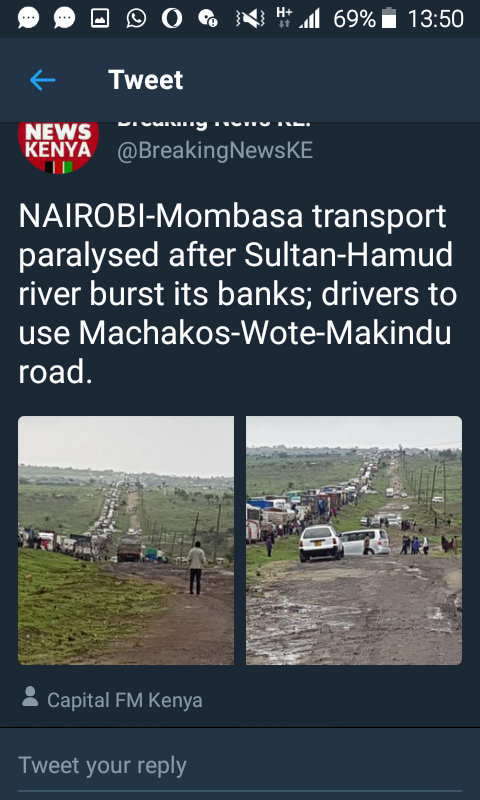Tap the battery status icon
The image size is (480, 800).
click(389, 18)
